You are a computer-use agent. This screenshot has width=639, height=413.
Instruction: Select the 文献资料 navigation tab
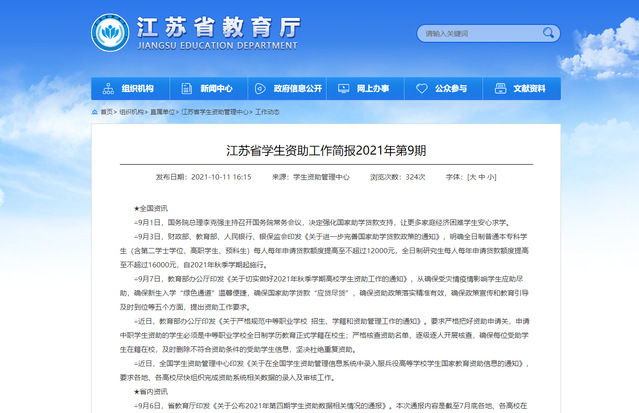coord(528,88)
